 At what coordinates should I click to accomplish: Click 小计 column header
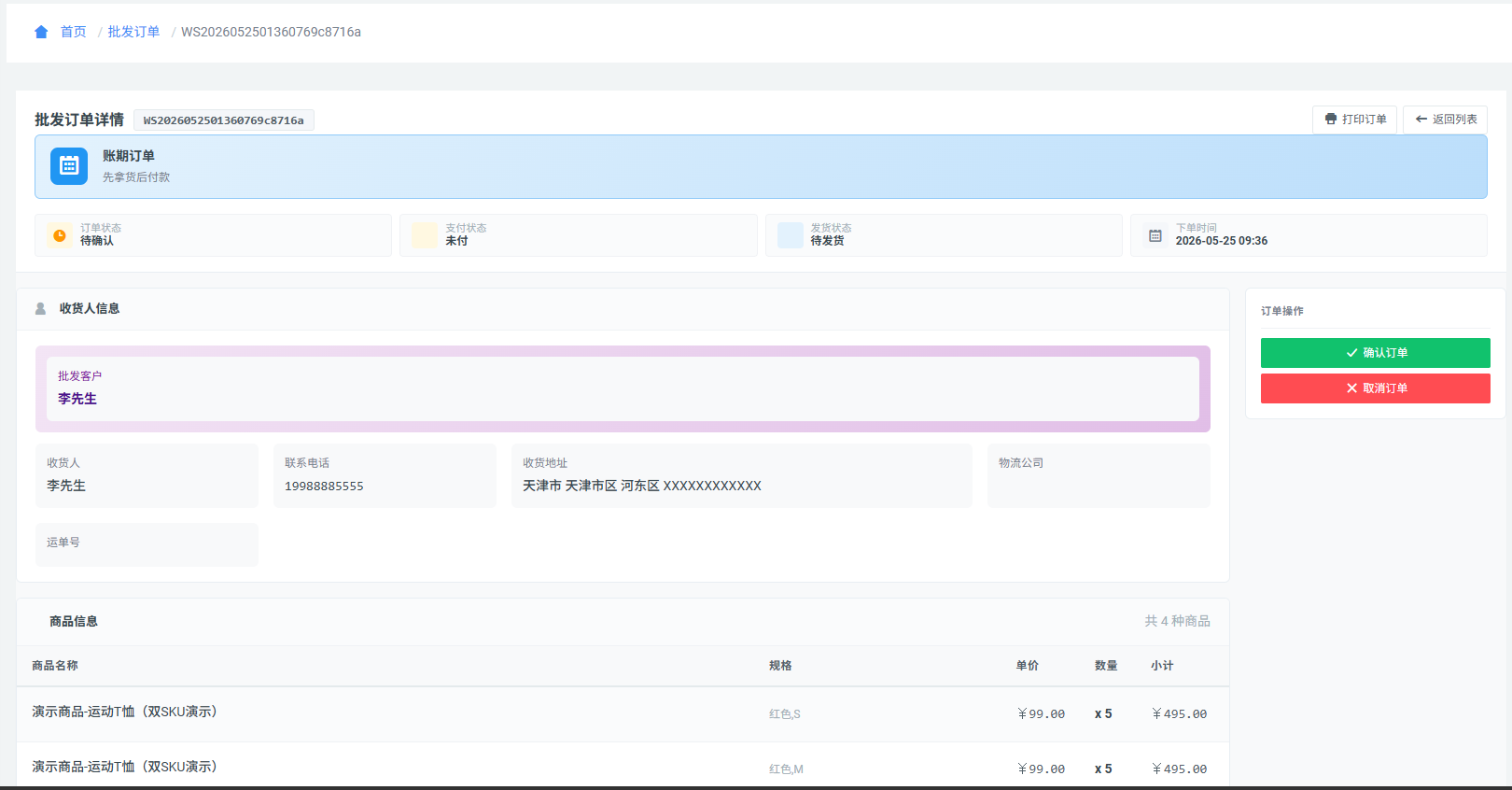pos(1162,666)
